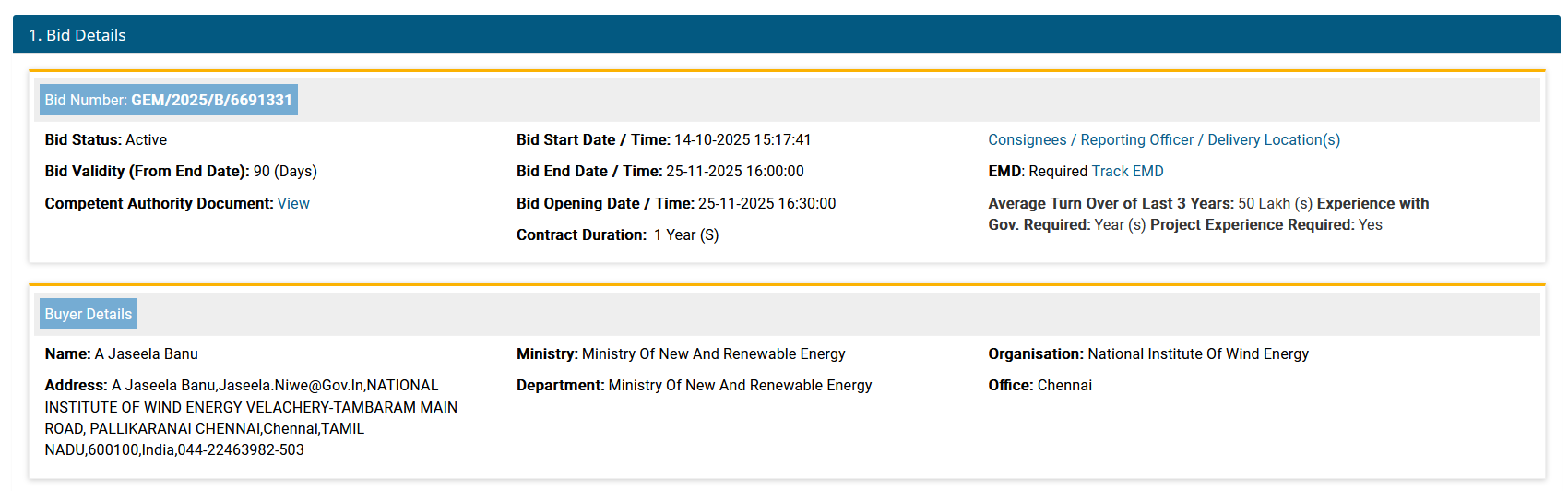Click Organisation National Institute Of Wind Energy
1568x491 pixels.
[1197, 354]
